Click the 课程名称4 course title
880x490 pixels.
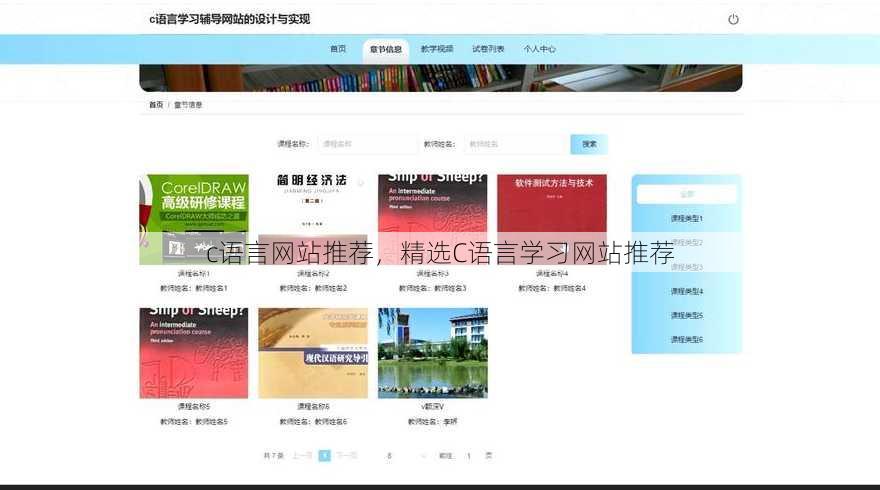coord(552,273)
